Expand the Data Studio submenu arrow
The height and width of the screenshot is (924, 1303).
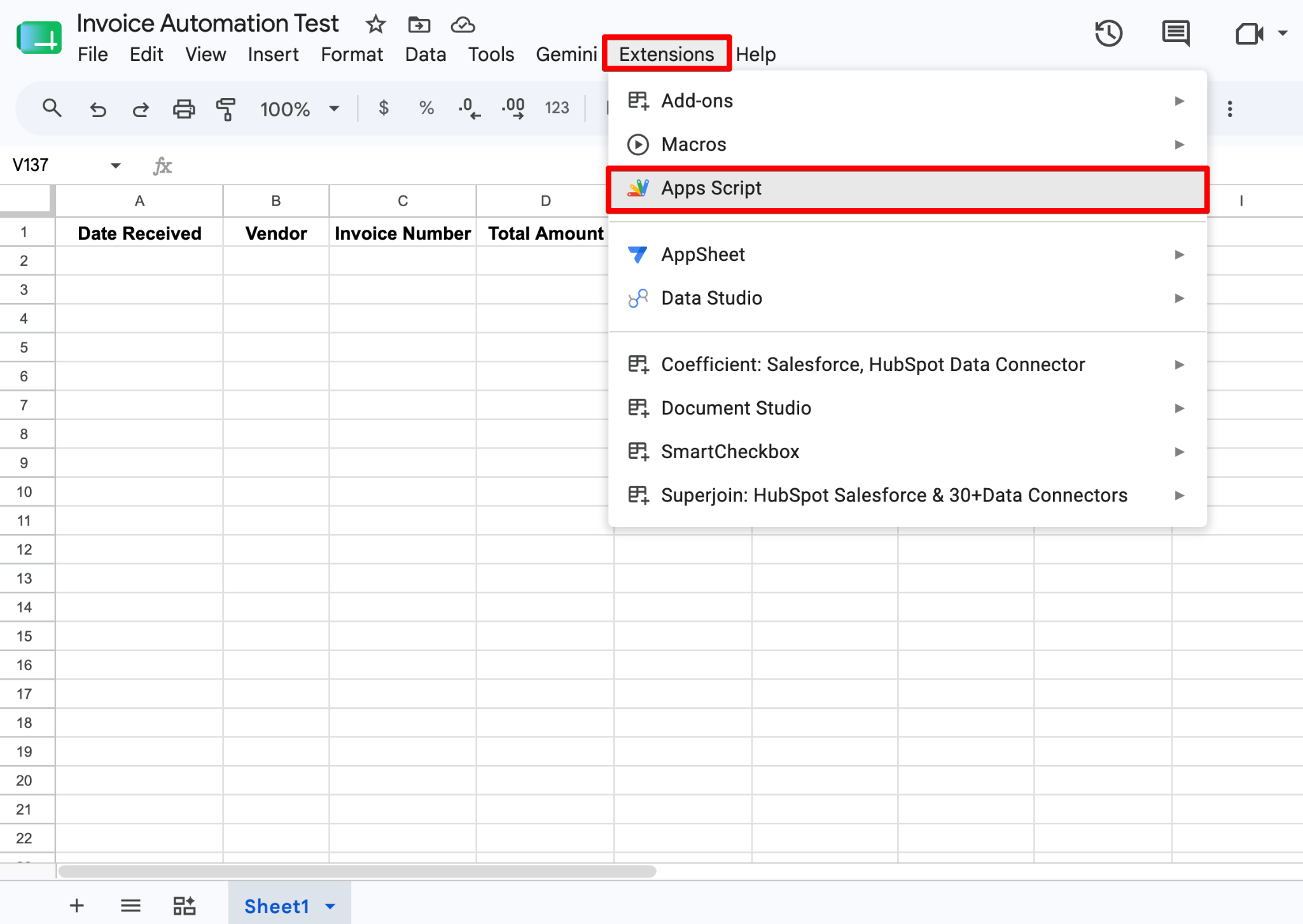pyautogui.click(x=1180, y=298)
